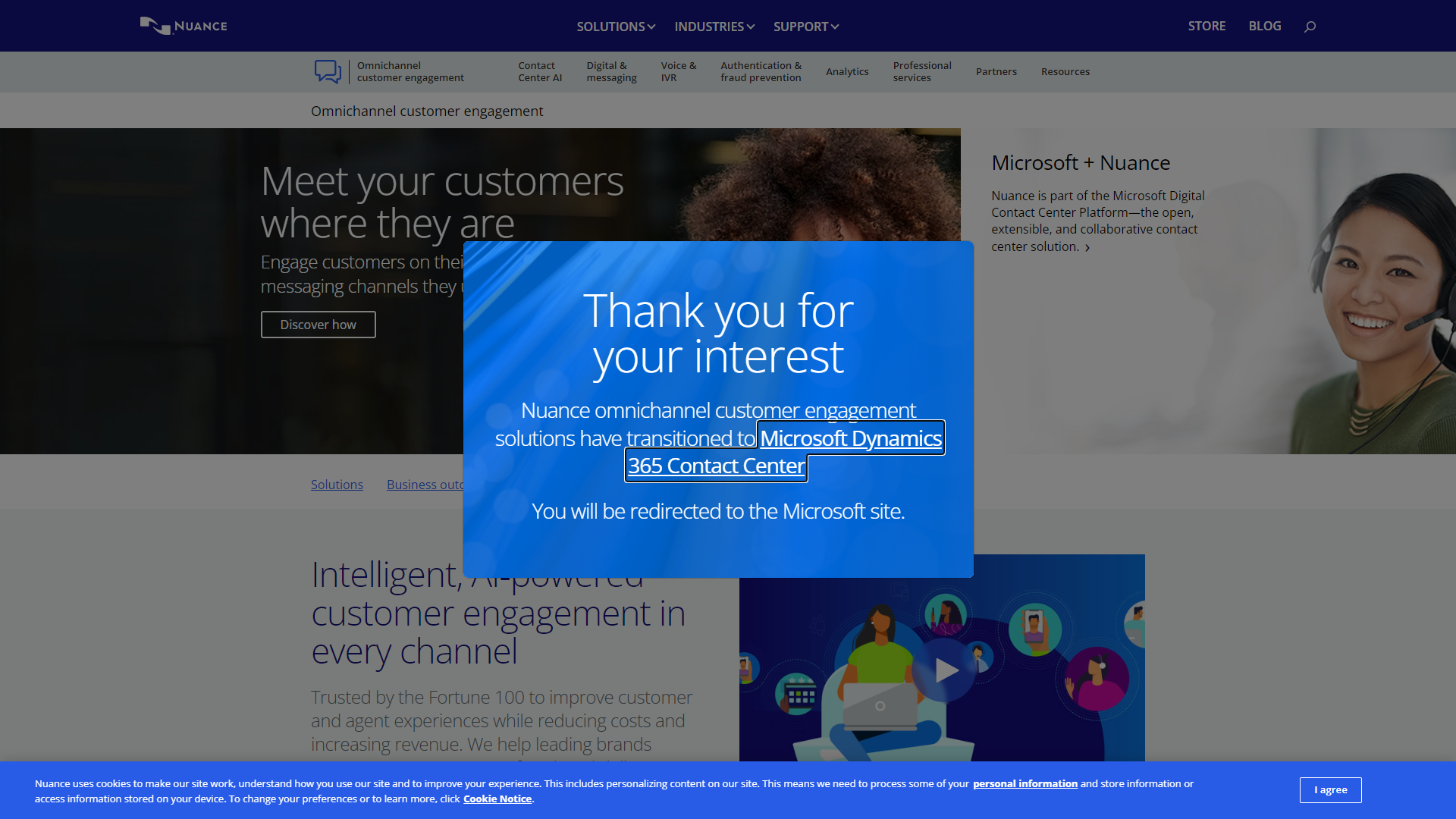Click the Microsoft Dynamics 365 Contact Center link
Viewport: 1456px width, 819px height.
tap(784, 451)
